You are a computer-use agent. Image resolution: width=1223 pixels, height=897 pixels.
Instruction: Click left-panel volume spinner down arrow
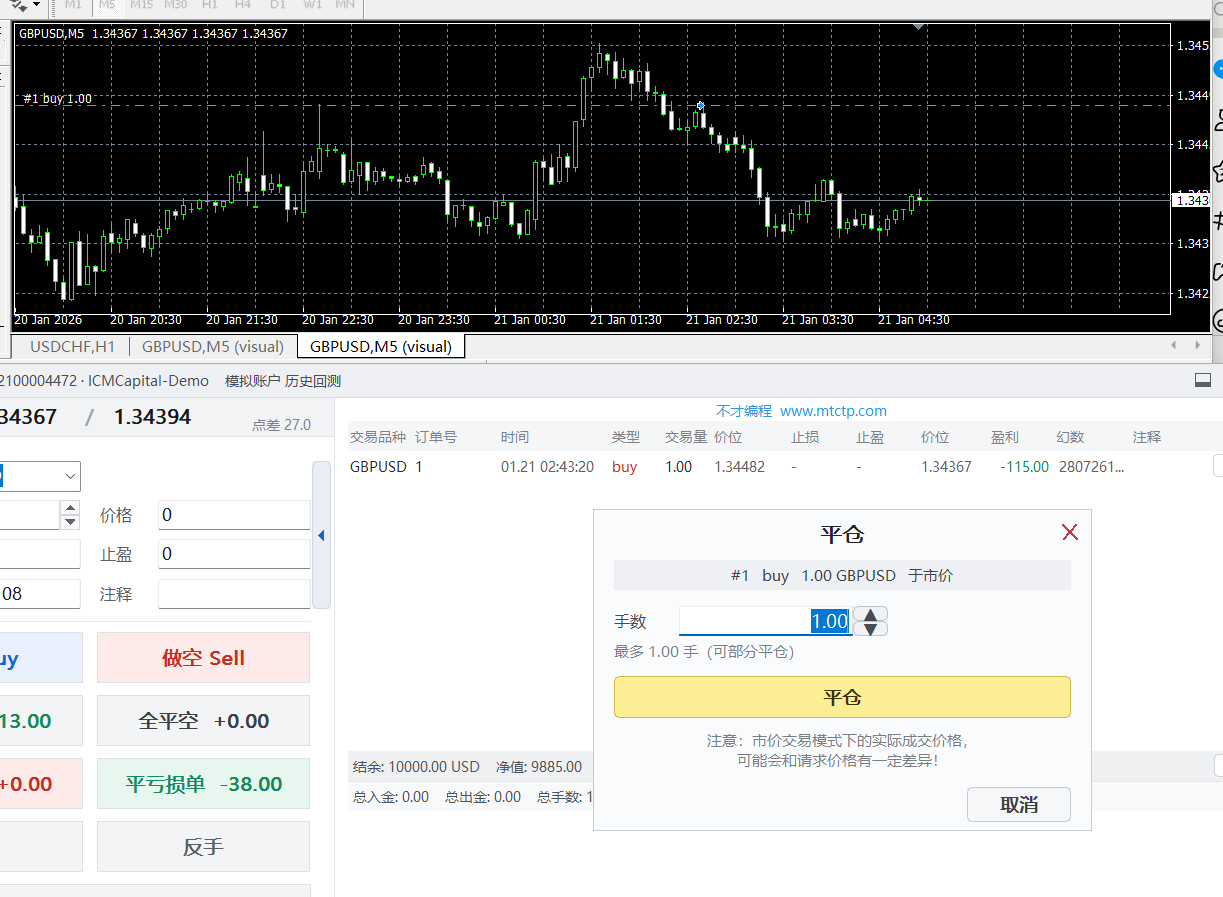[70, 522]
